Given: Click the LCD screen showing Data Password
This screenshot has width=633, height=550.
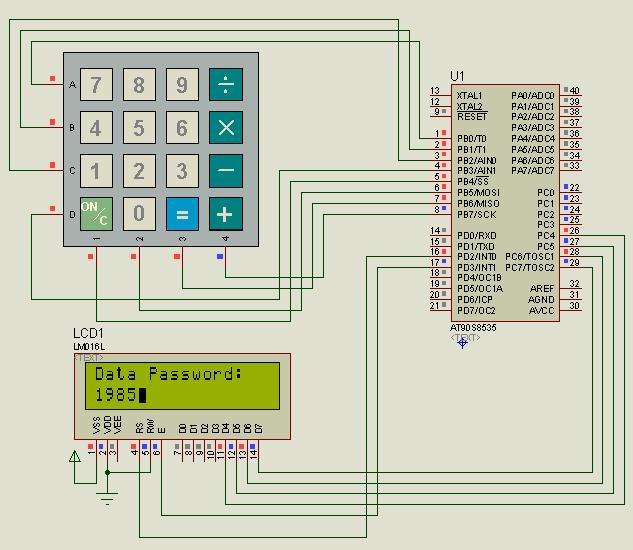Looking at the screenshot, I should pyautogui.click(x=182, y=386).
